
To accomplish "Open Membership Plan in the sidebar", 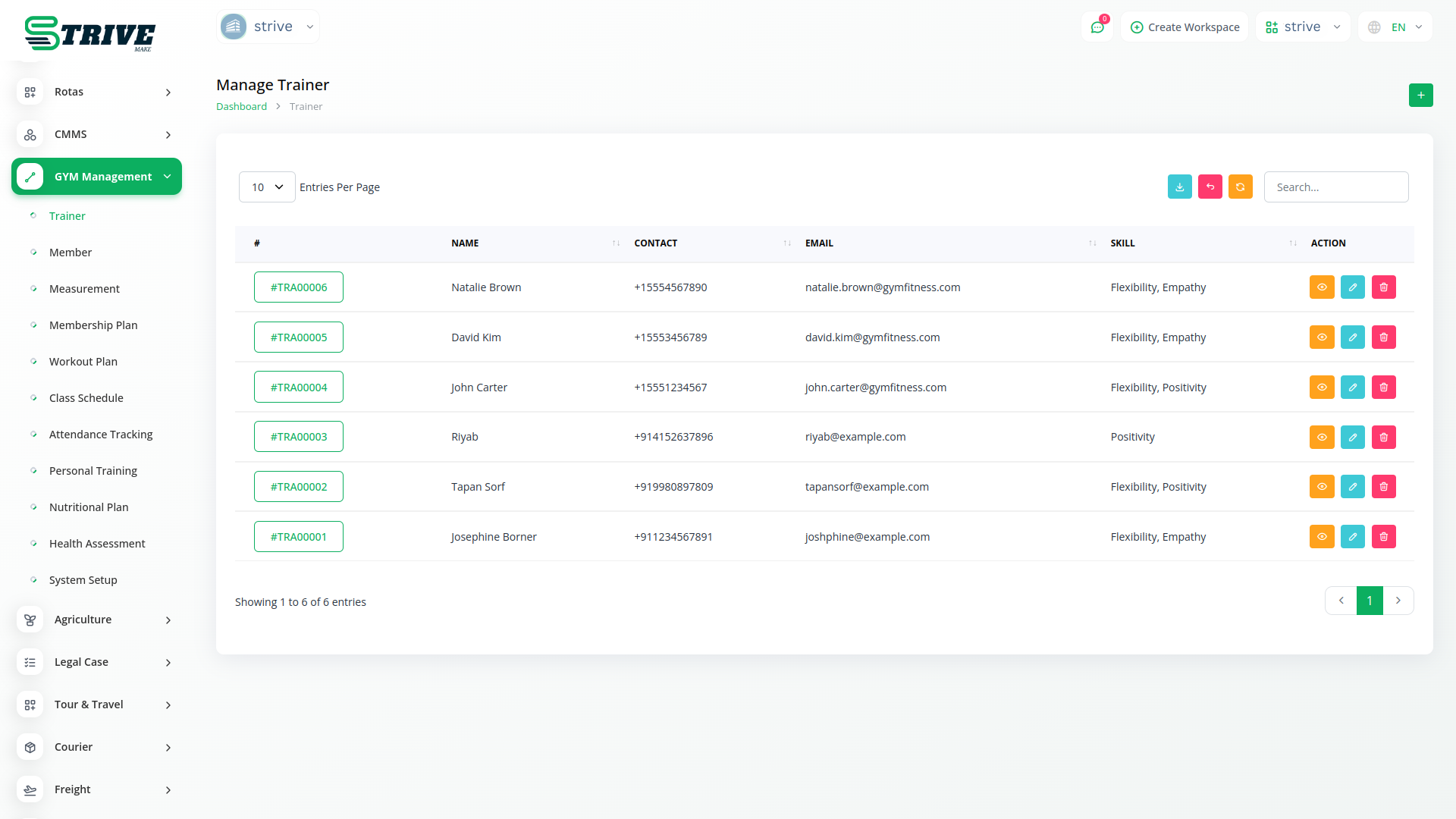I will tap(93, 325).
